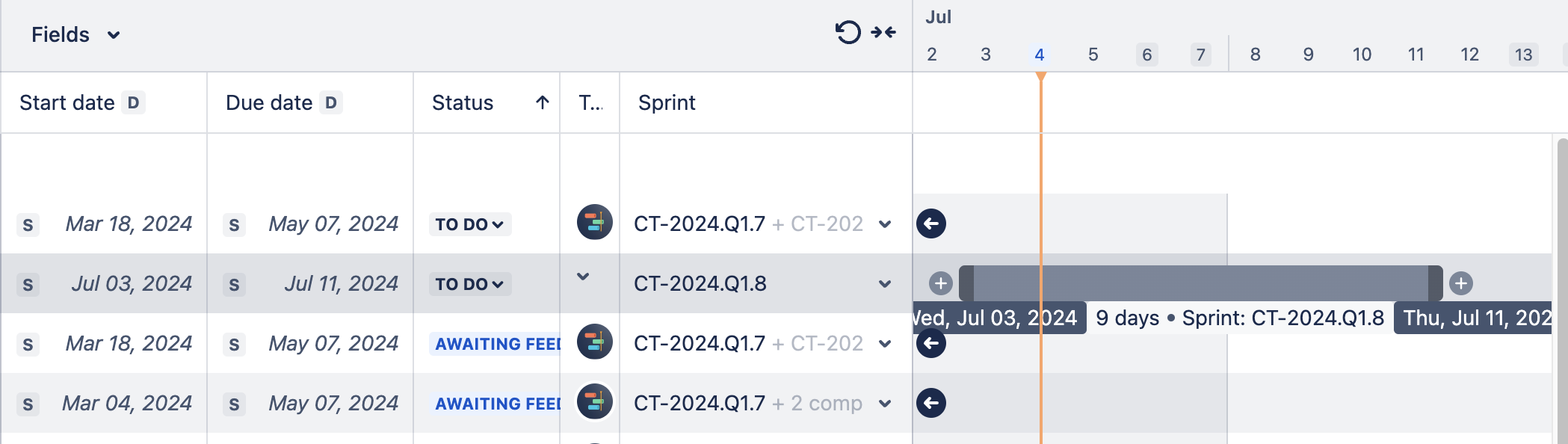Open the TO DO status dropdown on the Jul 03 row
Screen dimensions: 1568x444
469,284
